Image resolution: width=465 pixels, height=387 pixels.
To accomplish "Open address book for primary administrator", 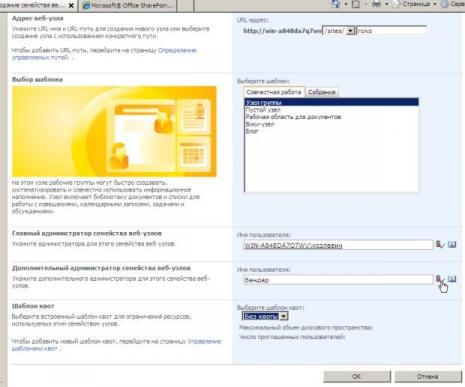I will point(452,245).
